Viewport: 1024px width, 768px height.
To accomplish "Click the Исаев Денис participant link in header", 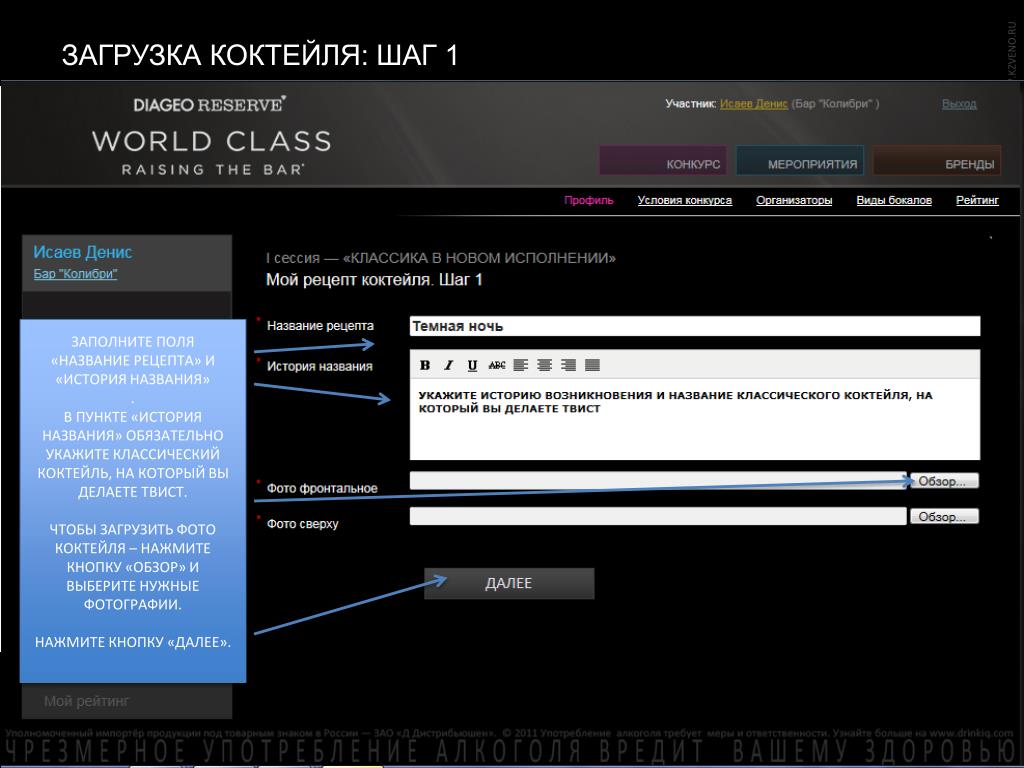I will 754,104.
